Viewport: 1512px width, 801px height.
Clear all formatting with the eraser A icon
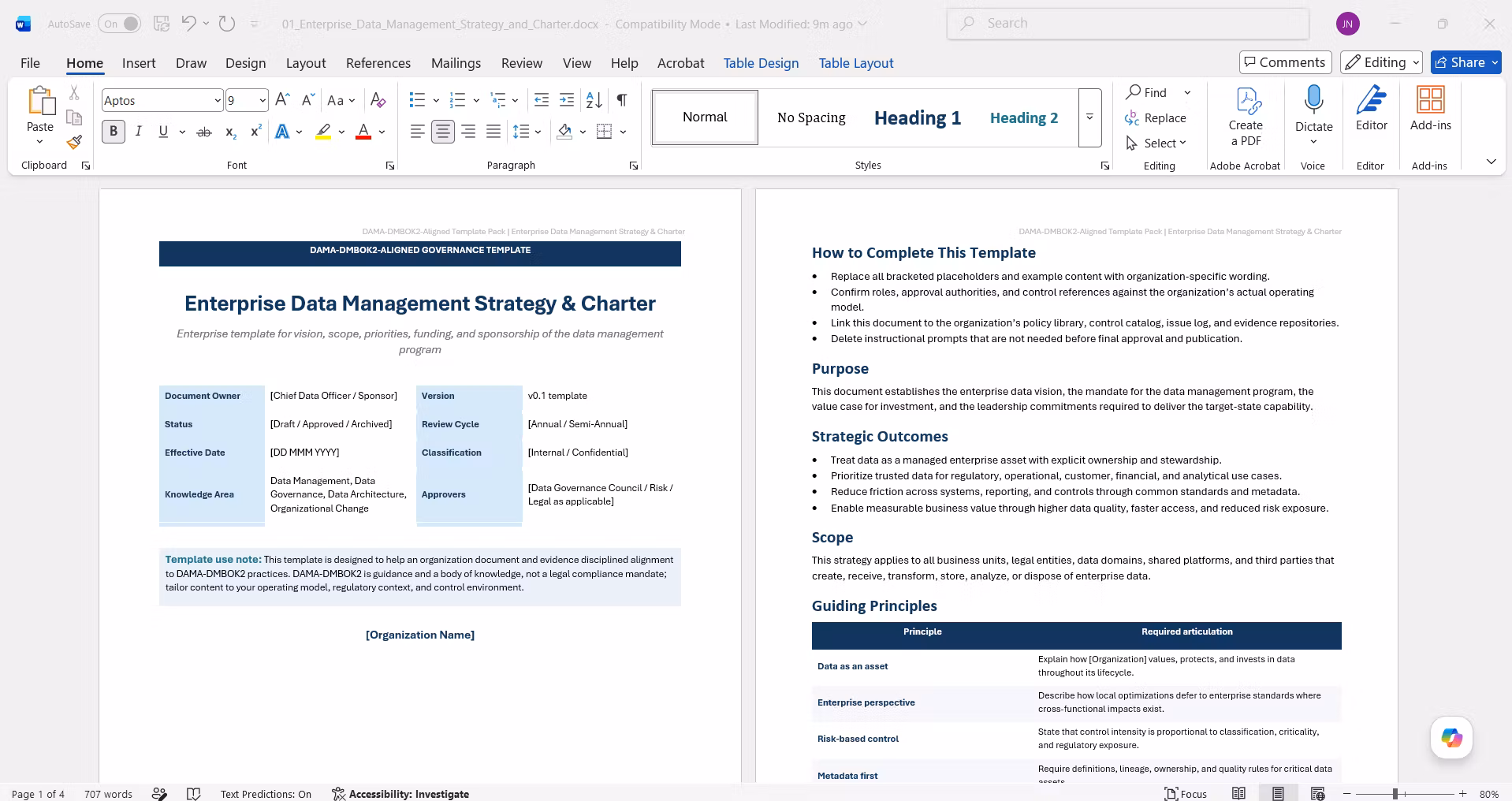(x=378, y=100)
